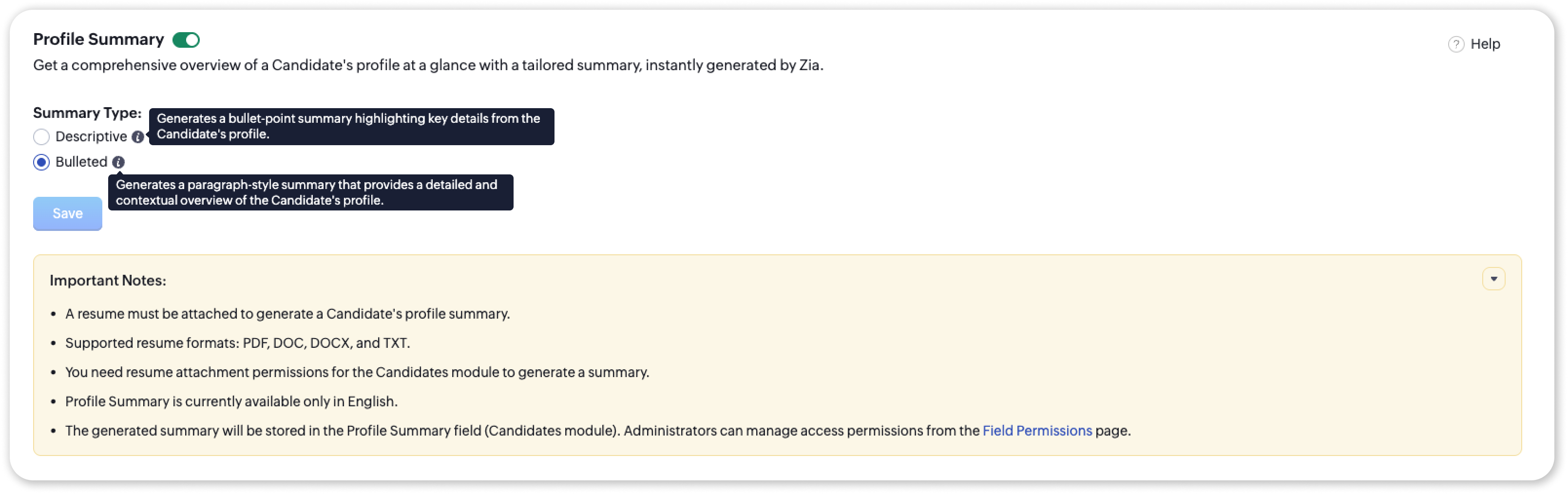The image size is (1568, 494).
Task: Select the Descriptive radio button
Action: pos(41,137)
